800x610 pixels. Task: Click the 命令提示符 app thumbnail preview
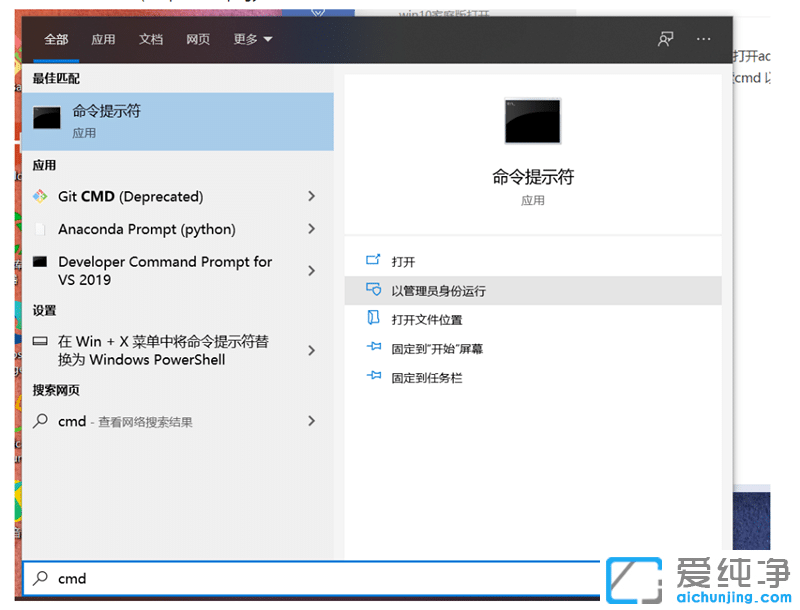[x=533, y=121]
